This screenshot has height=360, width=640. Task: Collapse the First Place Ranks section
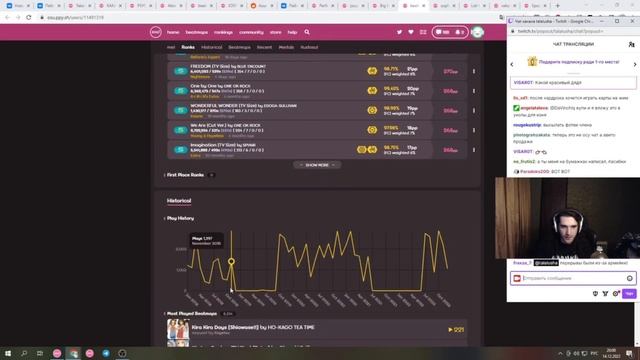(185, 175)
